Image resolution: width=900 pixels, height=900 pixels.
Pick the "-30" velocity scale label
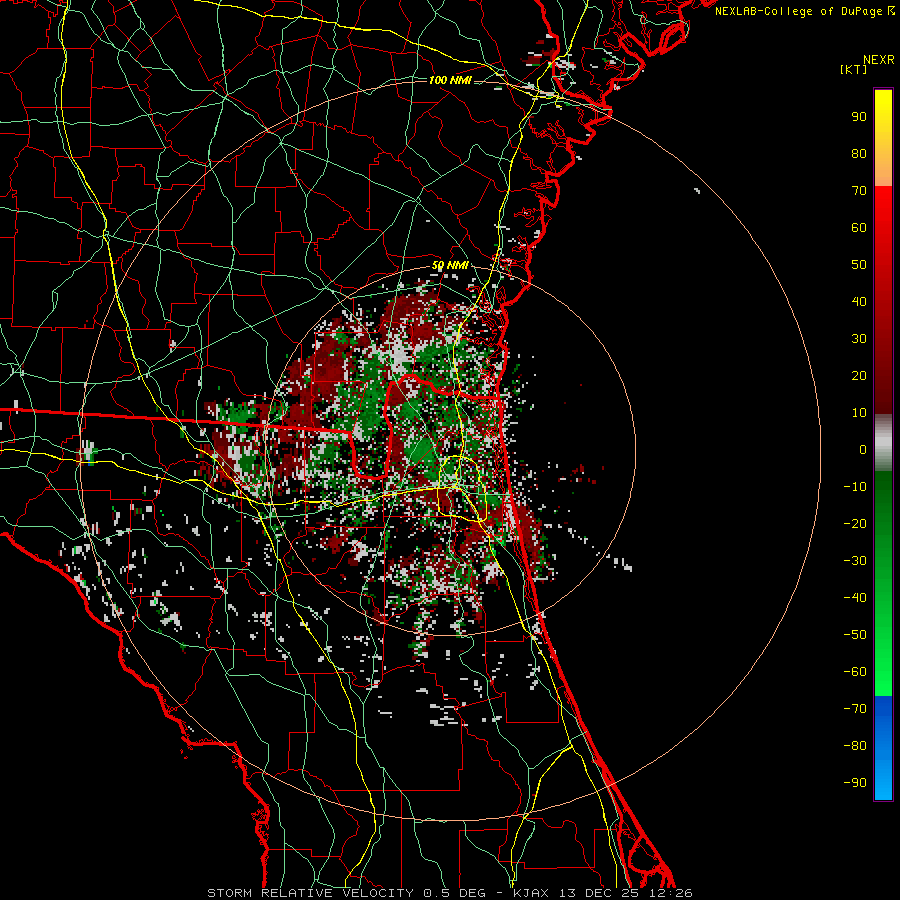[855, 561]
